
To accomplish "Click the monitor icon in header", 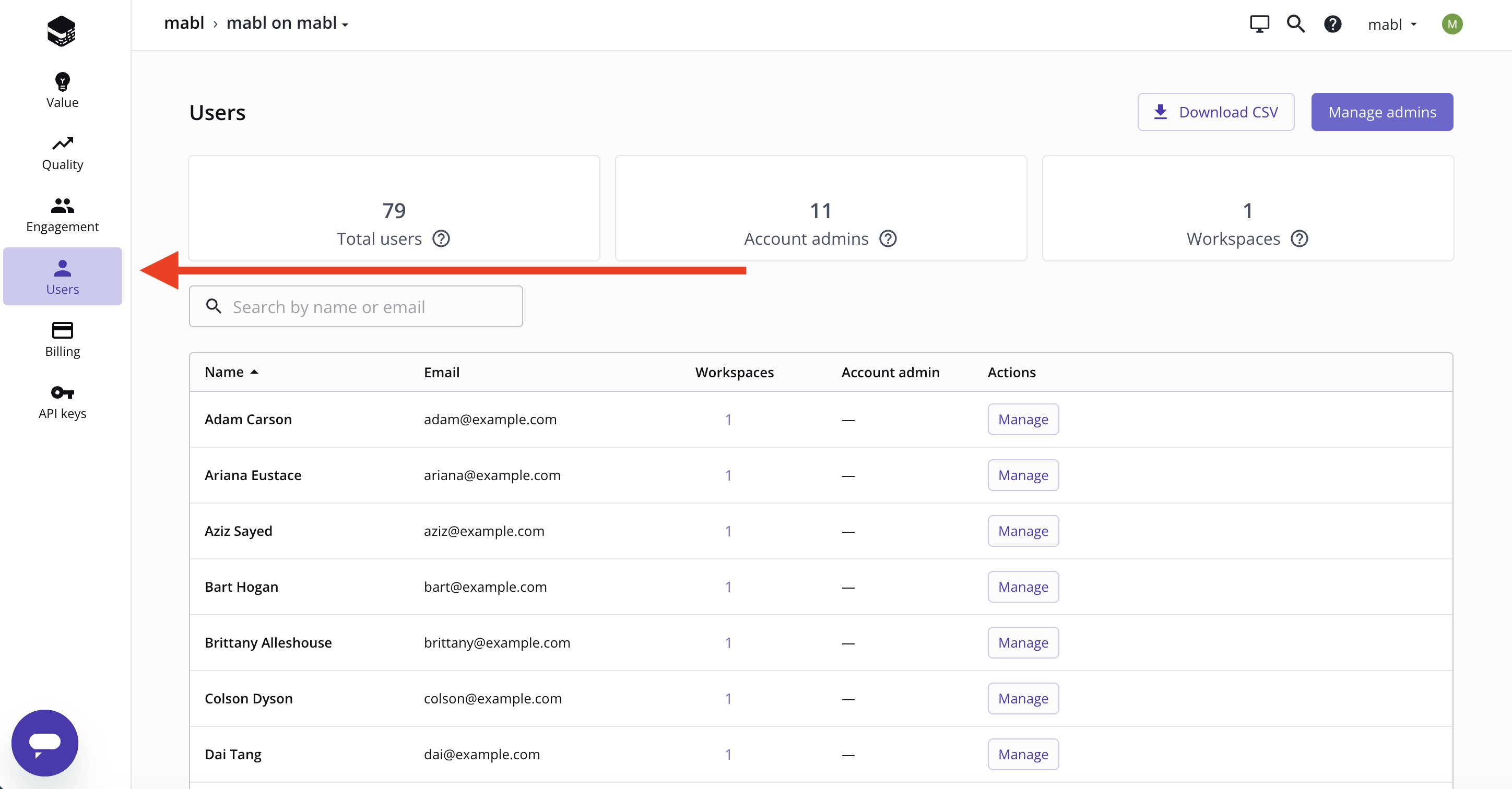I will [x=1260, y=24].
